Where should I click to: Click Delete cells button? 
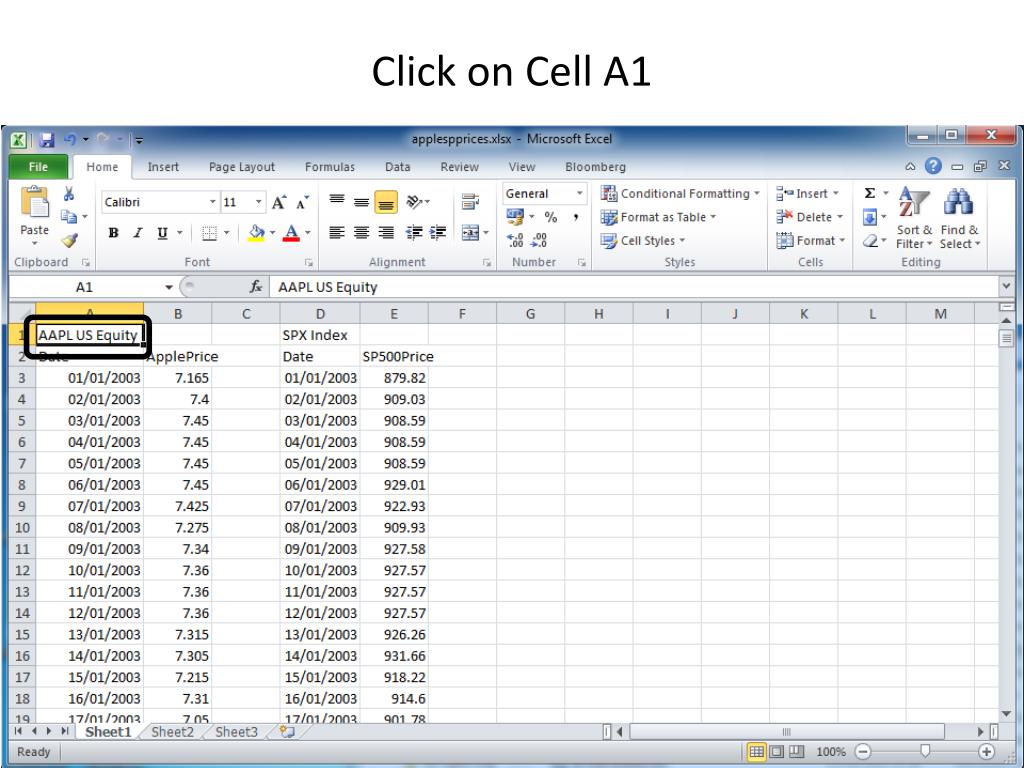click(810, 217)
